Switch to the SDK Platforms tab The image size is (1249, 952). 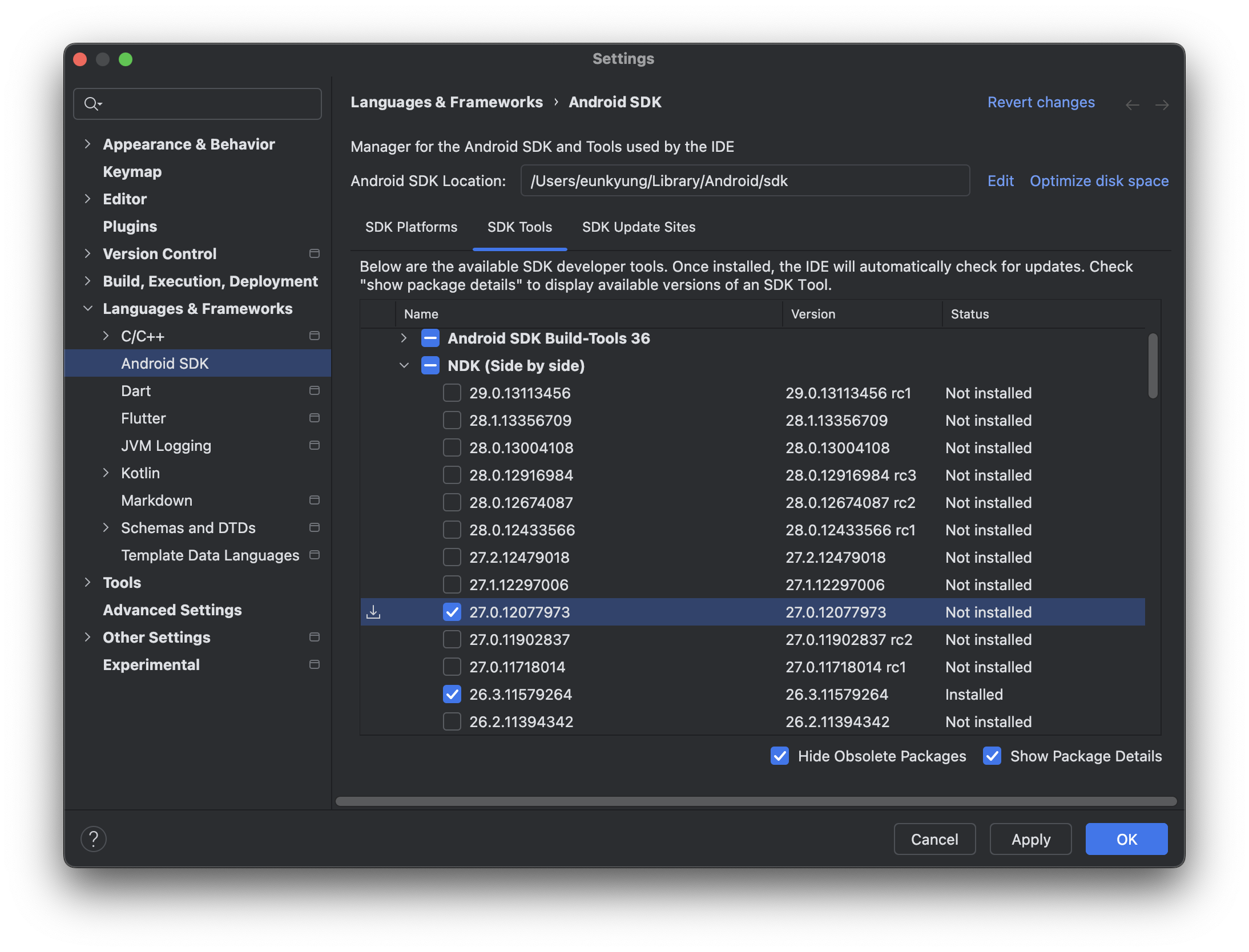411,227
